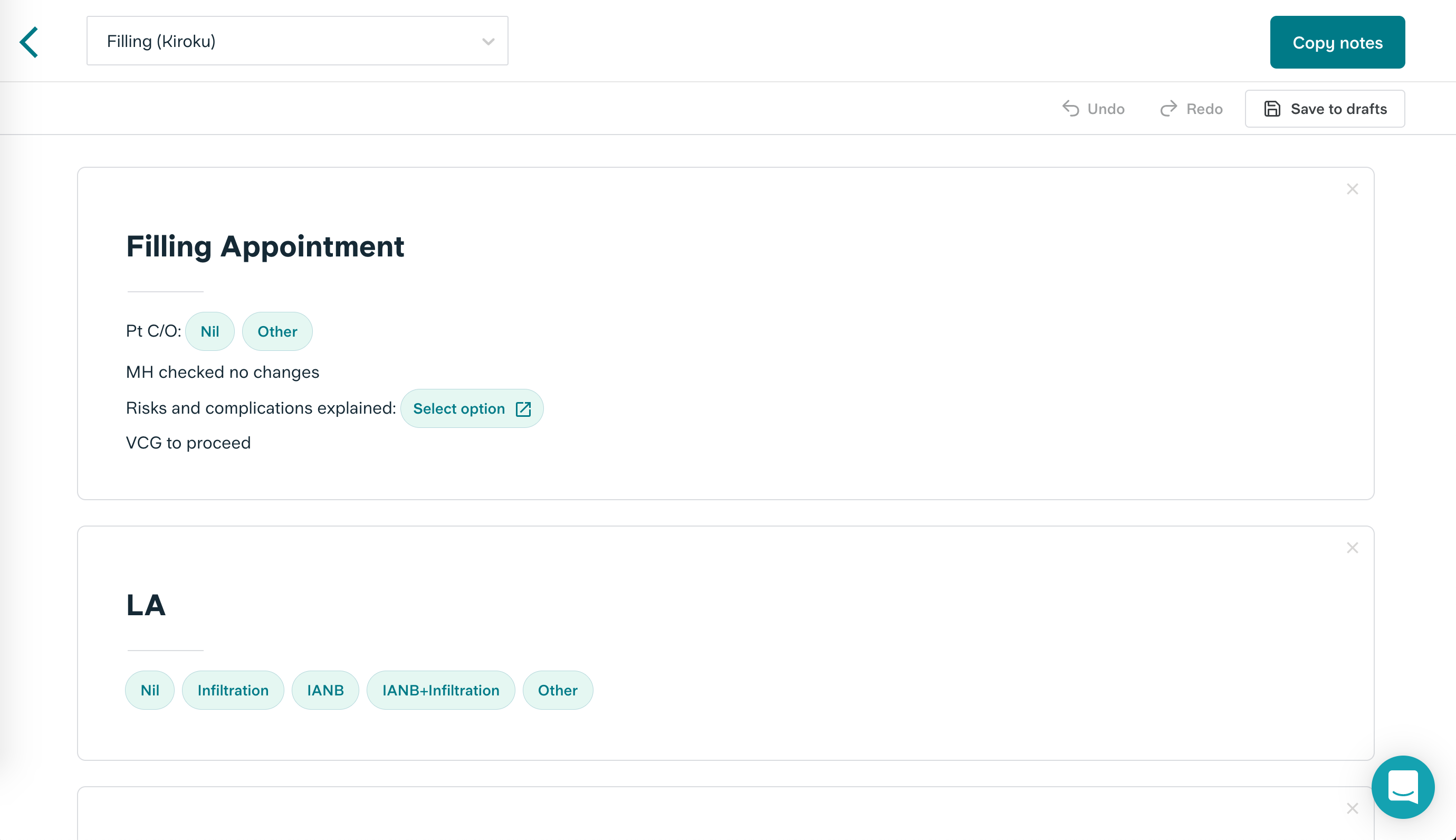
Task: Open the external link icon on Select option
Action: 522,408
